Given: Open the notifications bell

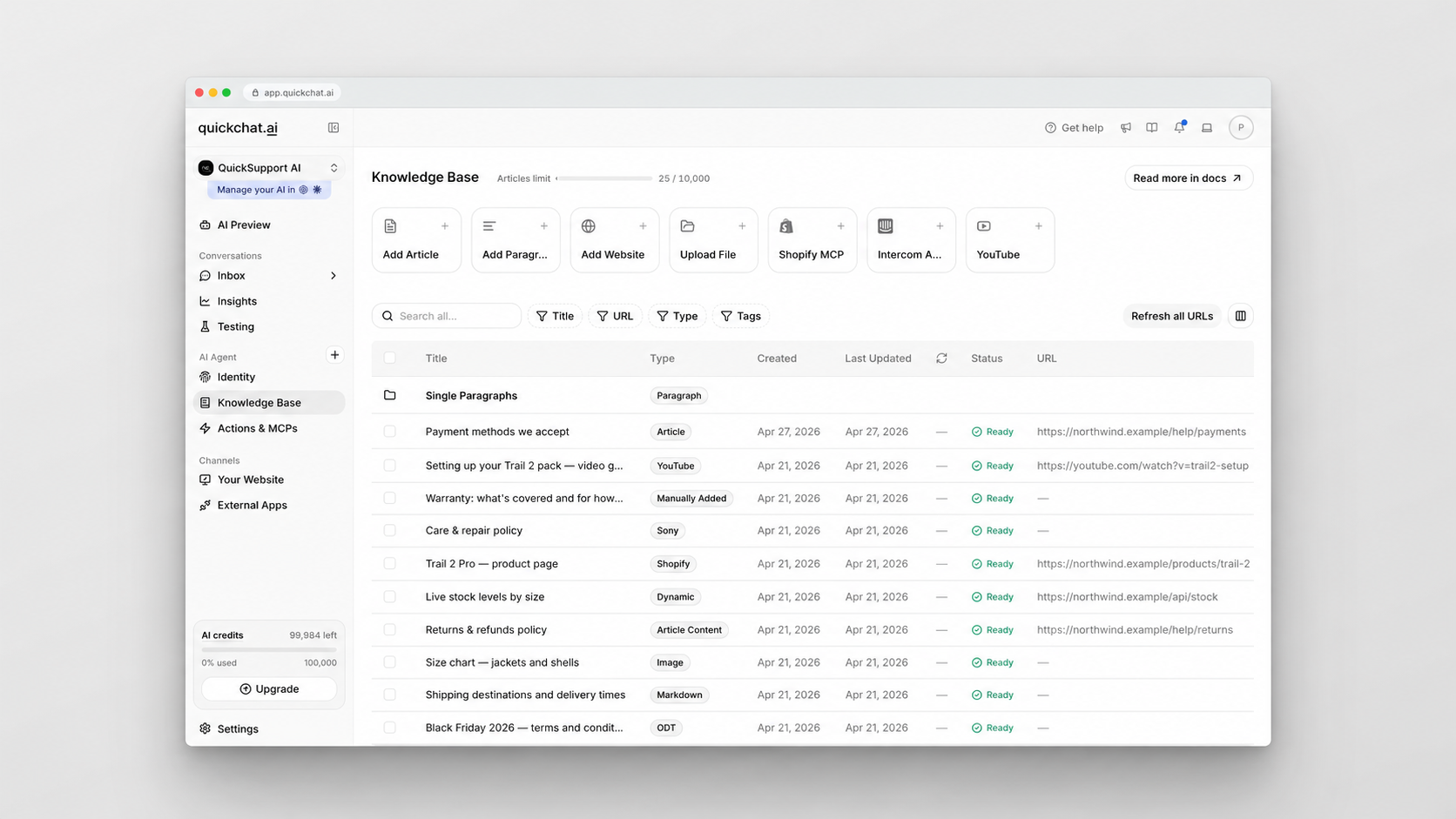Looking at the screenshot, I should click(1180, 128).
